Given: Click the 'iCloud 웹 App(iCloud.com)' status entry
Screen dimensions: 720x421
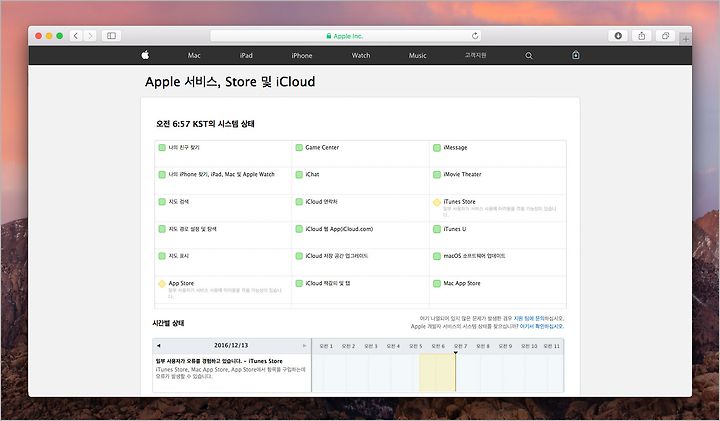Looking at the screenshot, I should [x=339, y=229].
